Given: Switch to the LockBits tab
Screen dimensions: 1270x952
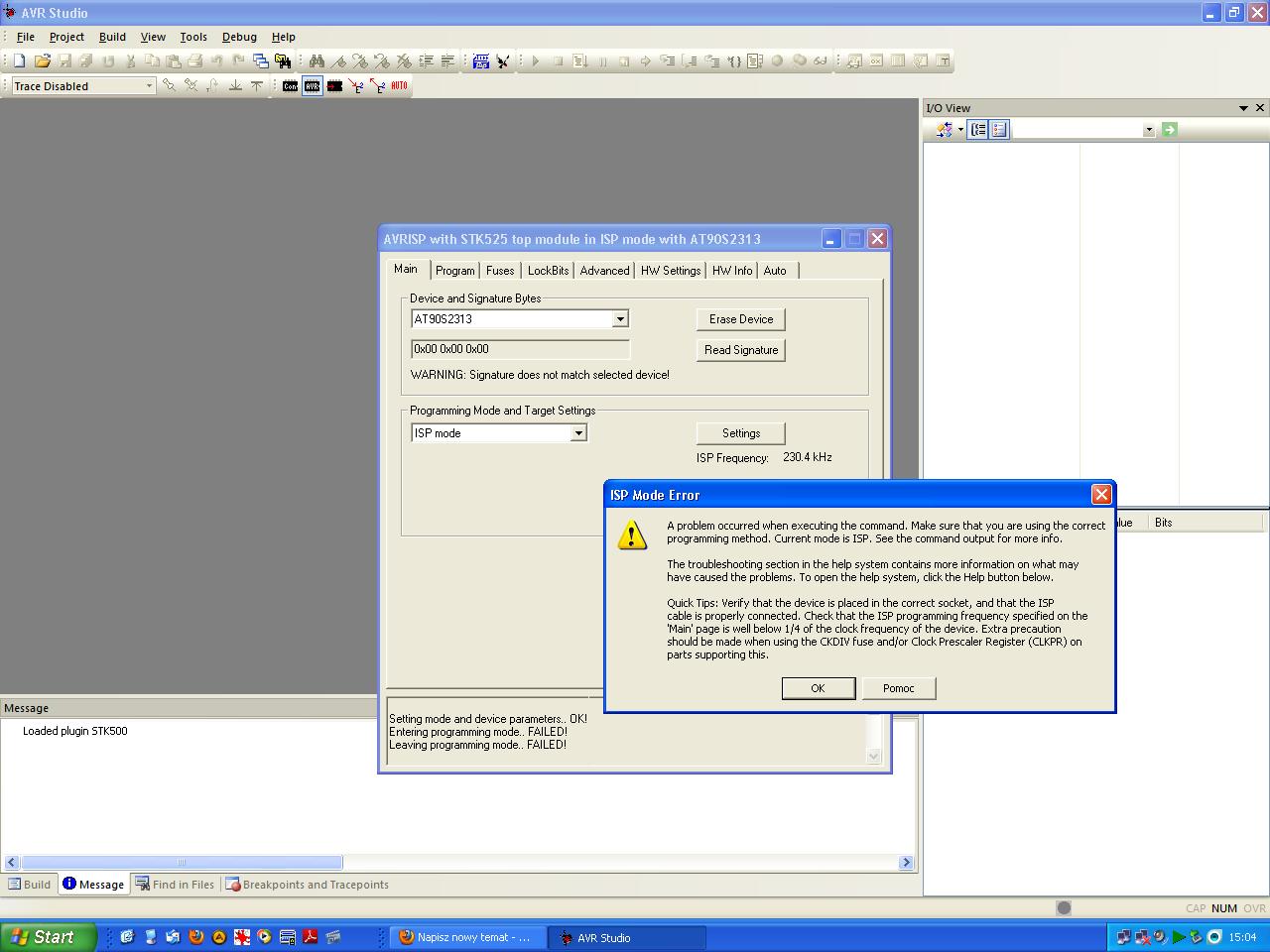Looking at the screenshot, I should pos(548,271).
